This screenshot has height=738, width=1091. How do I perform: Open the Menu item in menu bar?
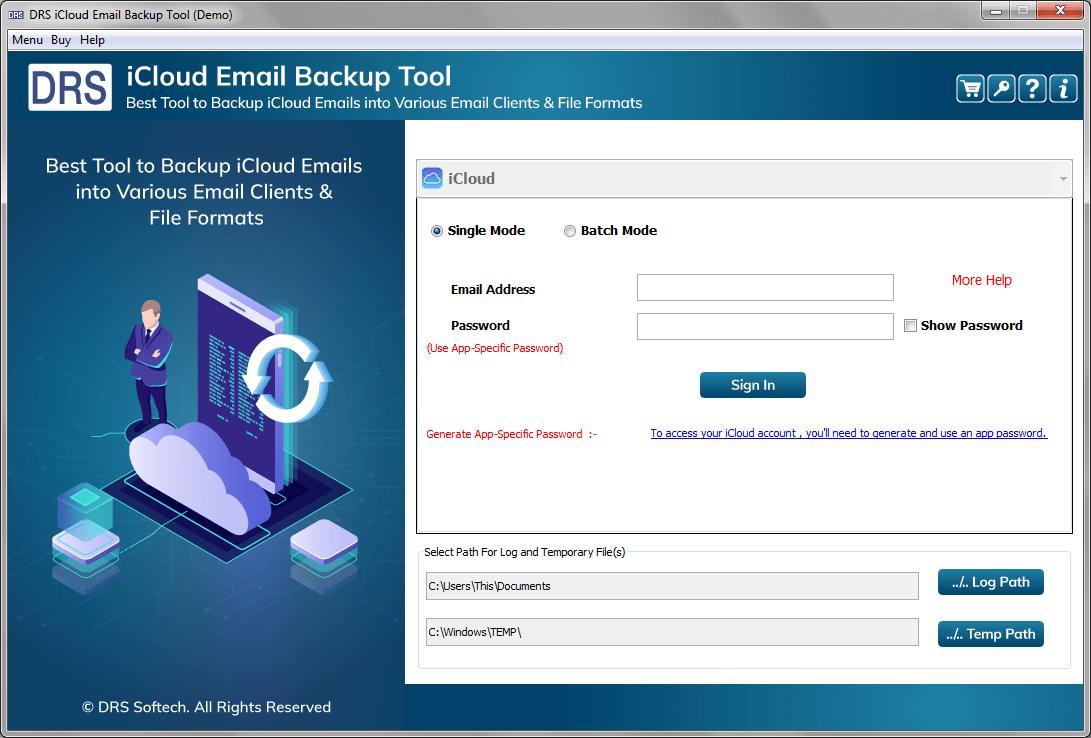27,40
